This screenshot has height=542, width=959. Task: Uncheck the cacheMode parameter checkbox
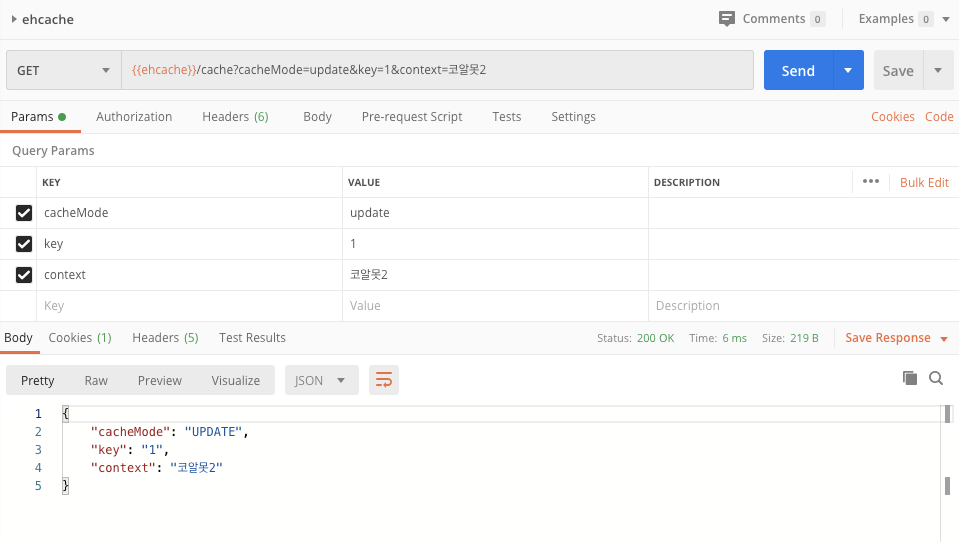pyautogui.click(x=24, y=213)
